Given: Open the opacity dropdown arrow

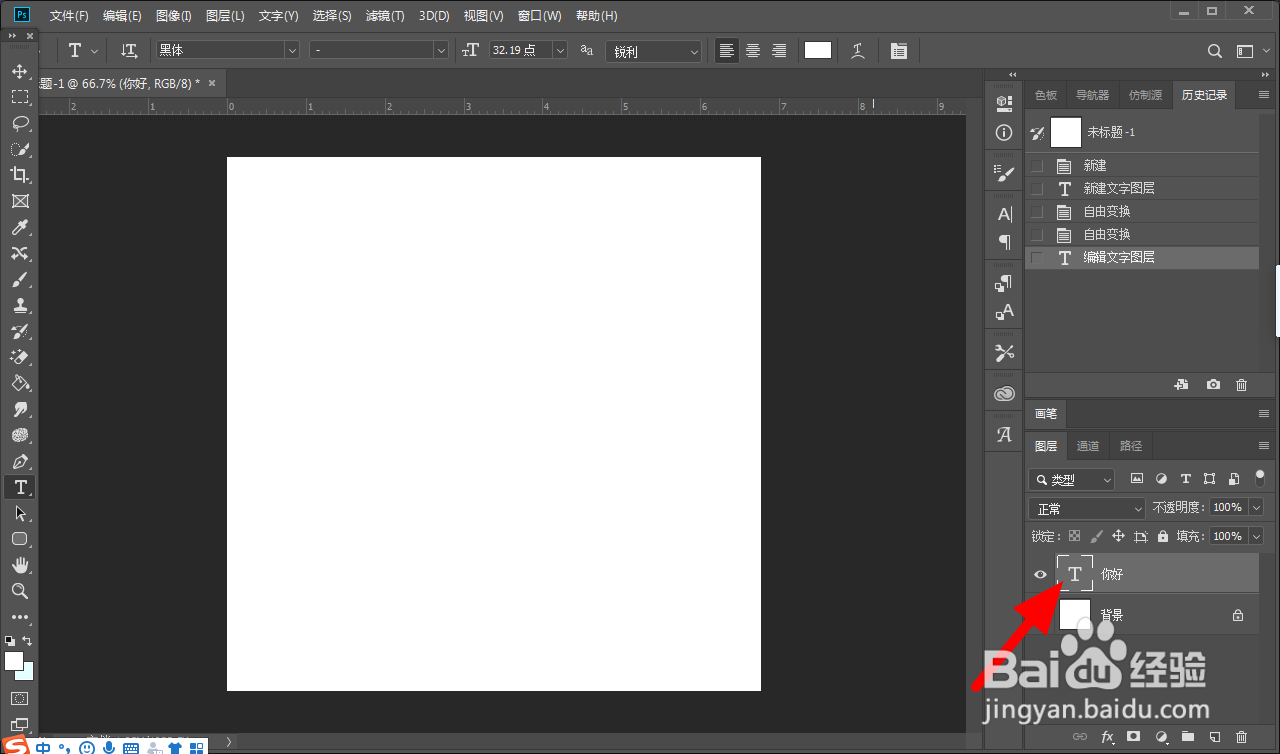Looking at the screenshot, I should [x=1257, y=508].
